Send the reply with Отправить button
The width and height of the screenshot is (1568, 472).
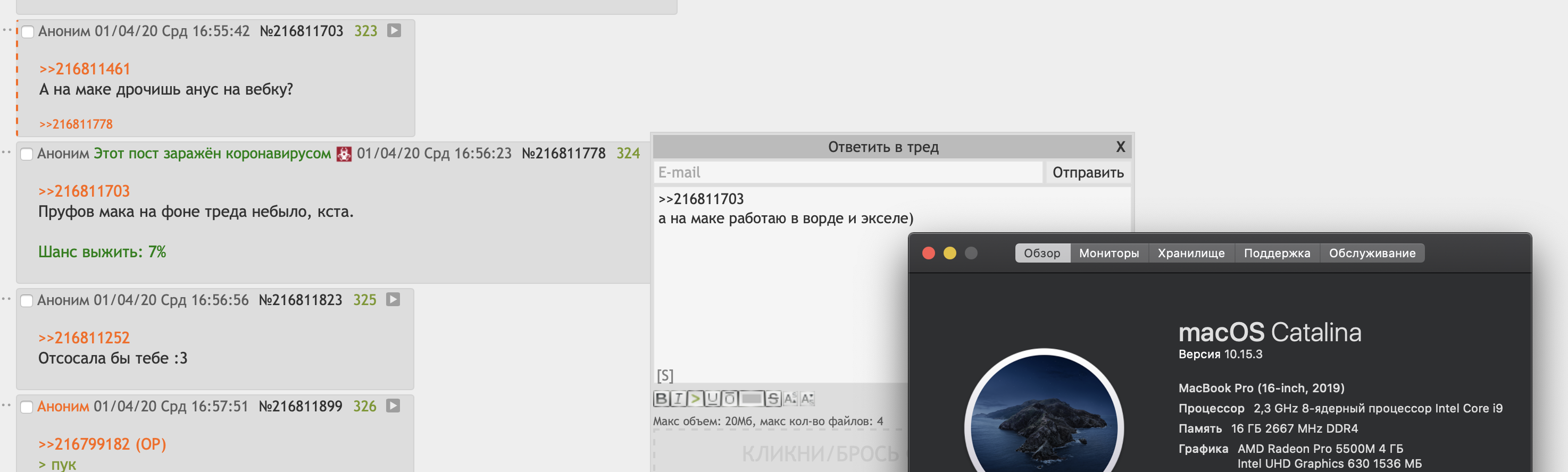(1088, 172)
